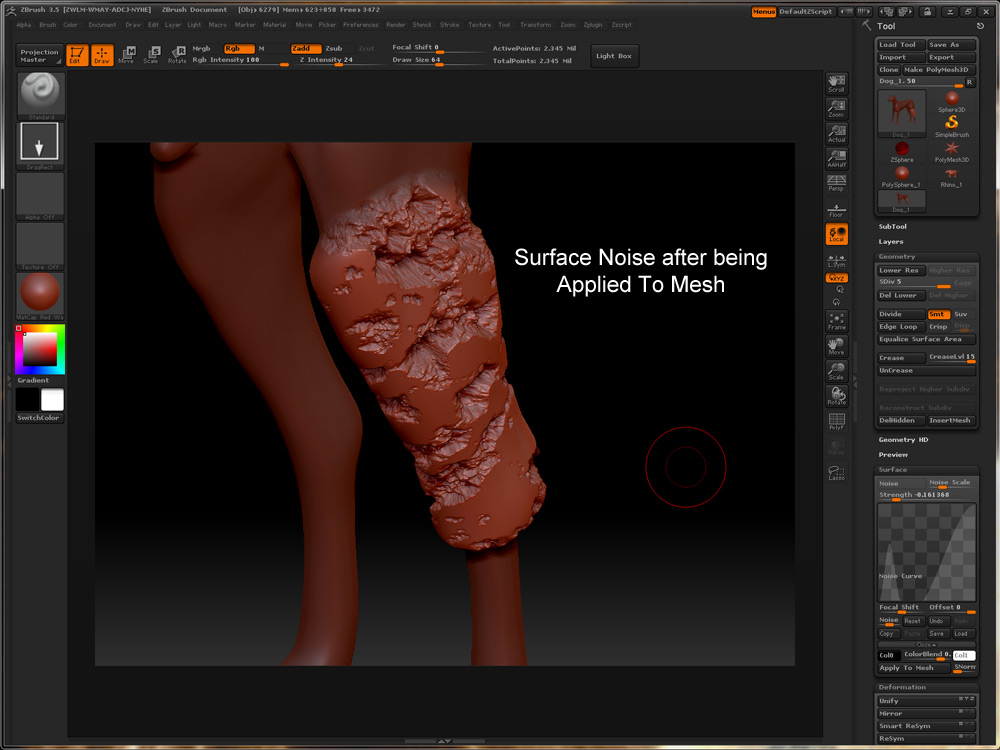Toggle Local transformations button
Screen dimensions: 1000x750
[x=836, y=234]
